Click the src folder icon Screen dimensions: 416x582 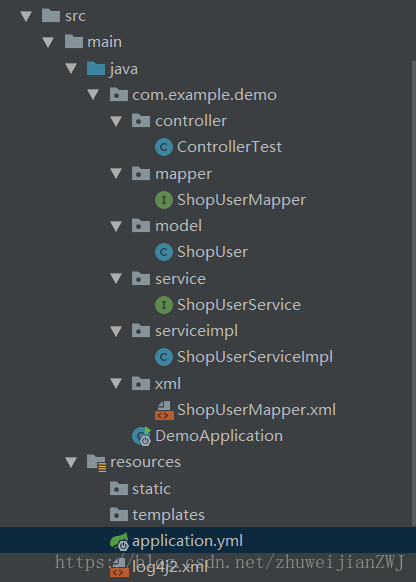[51, 16]
